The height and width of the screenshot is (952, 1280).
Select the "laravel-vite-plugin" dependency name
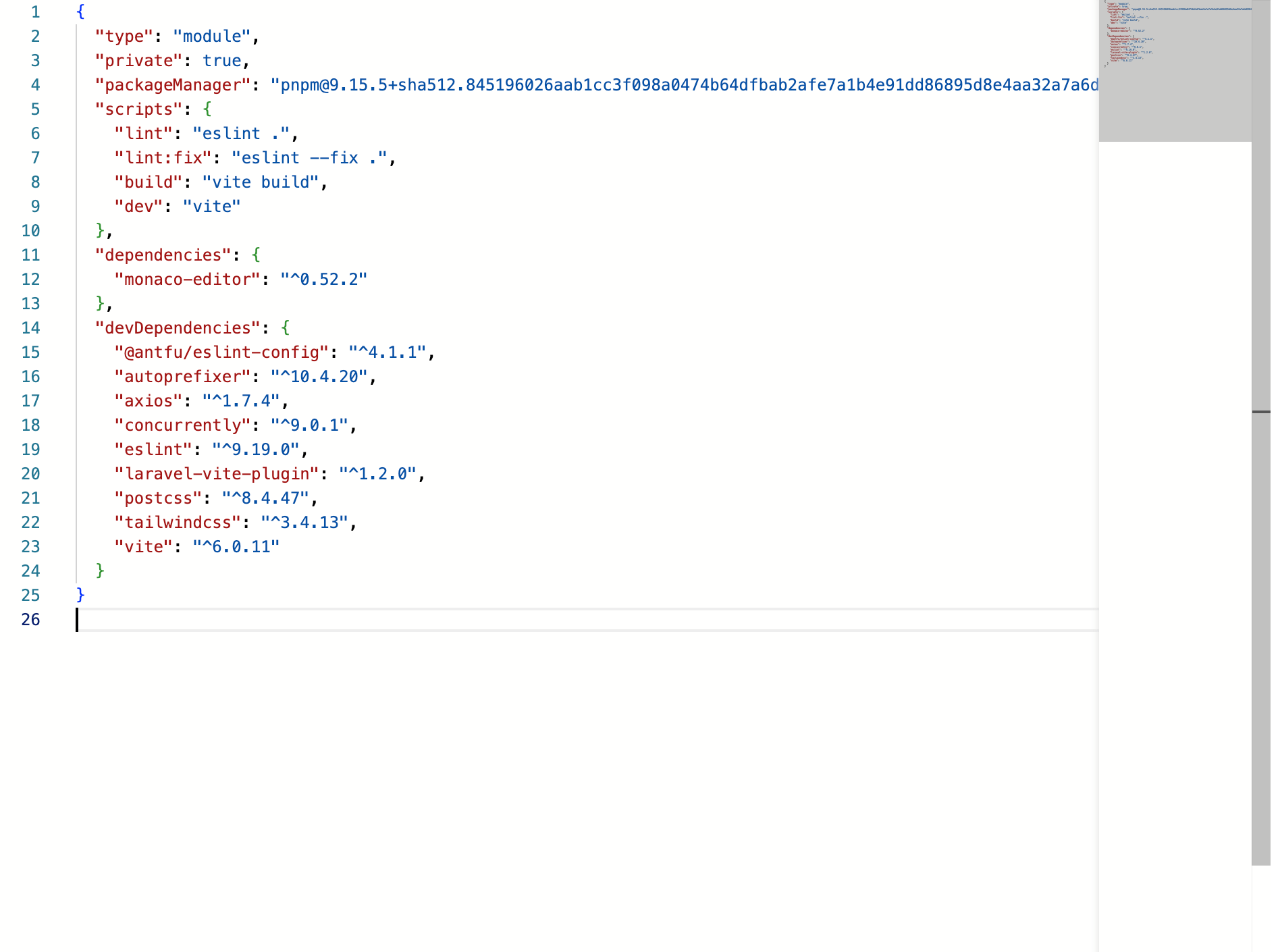point(219,473)
